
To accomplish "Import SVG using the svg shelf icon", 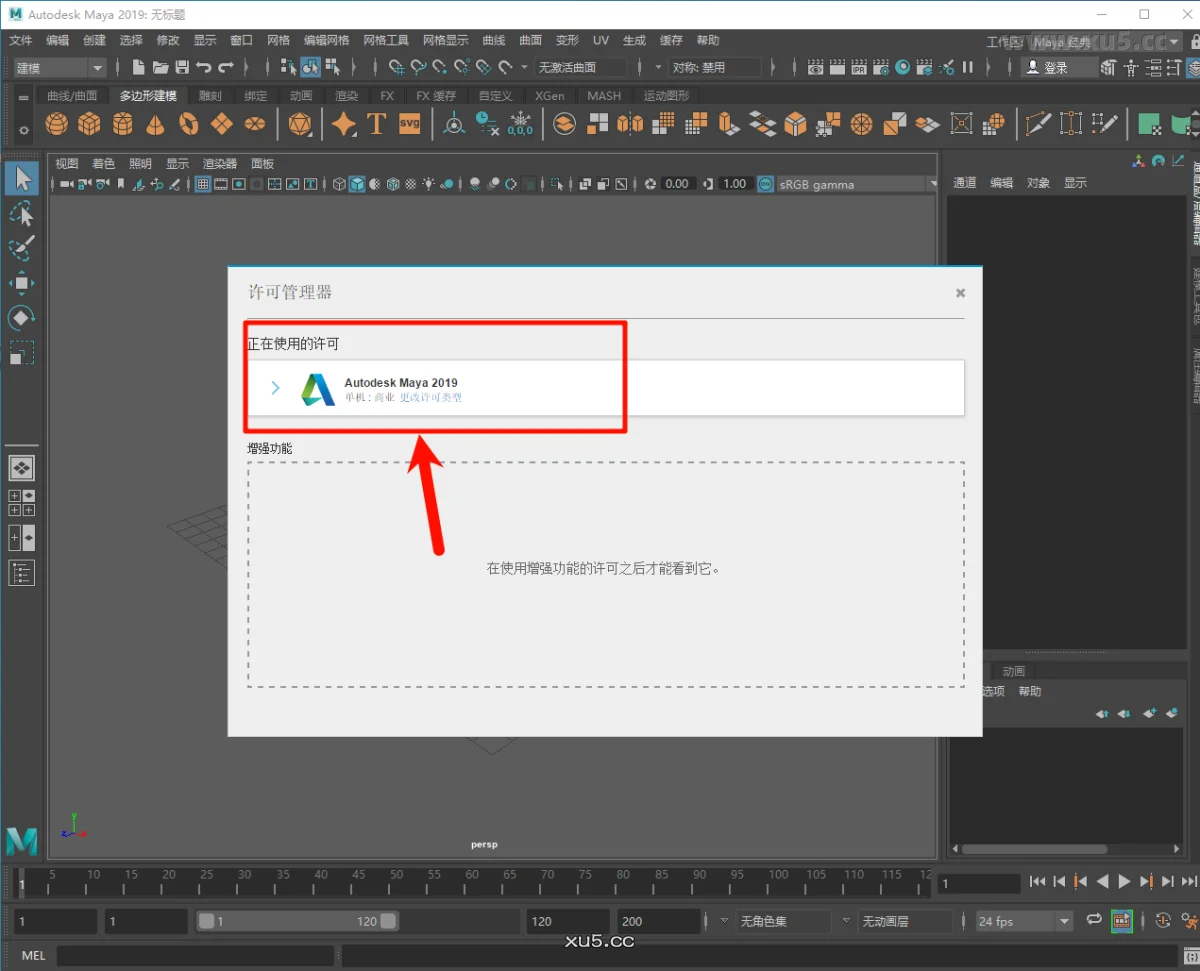I will tap(410, 124).
